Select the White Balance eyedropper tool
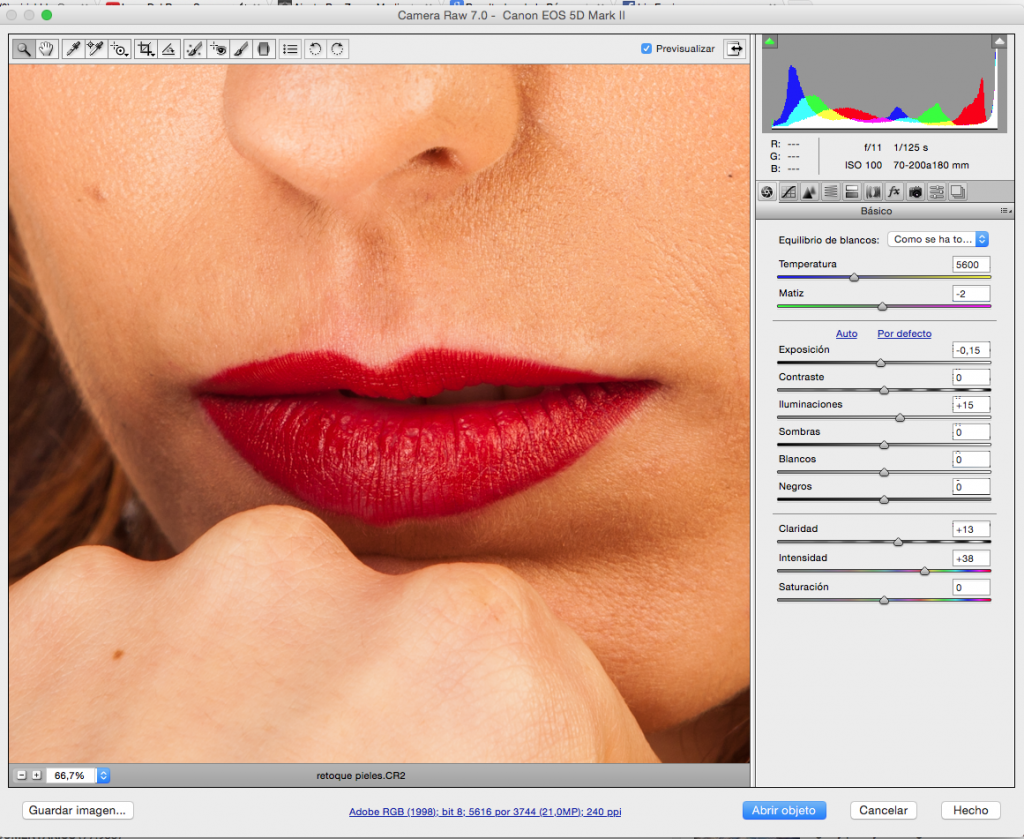This screenshot has width=1024, height=839. (74, 48)
